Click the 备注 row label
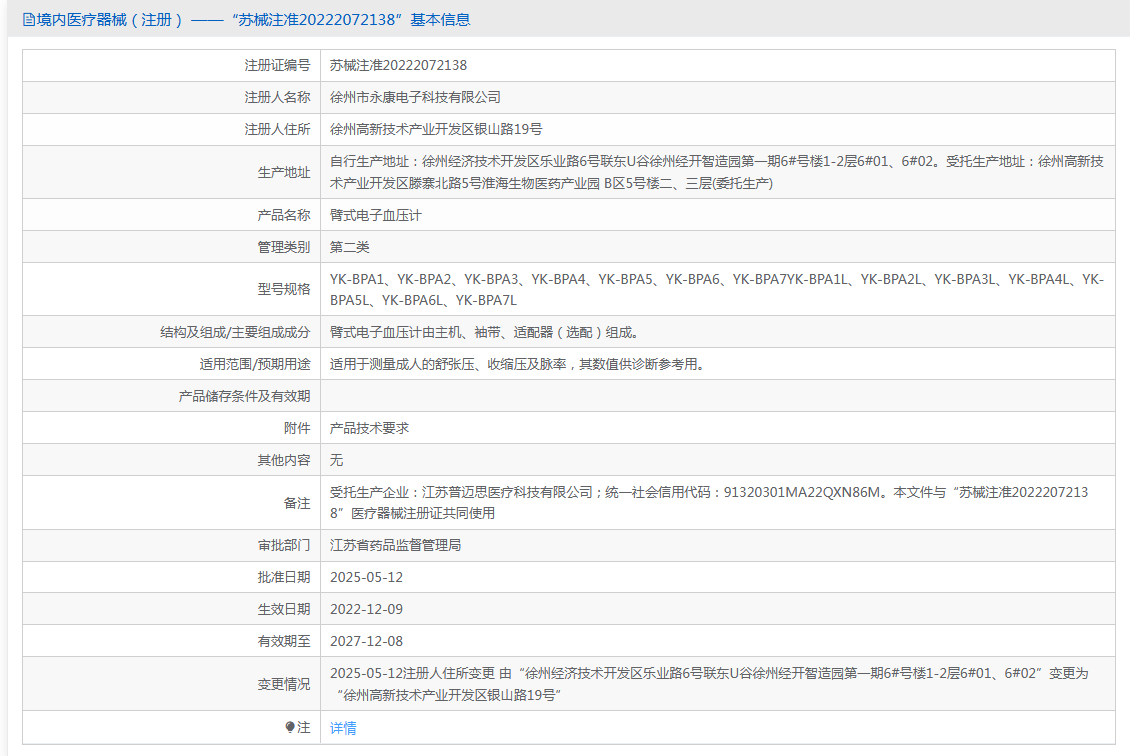1130x756 pixels. click(x=297, y=502)
